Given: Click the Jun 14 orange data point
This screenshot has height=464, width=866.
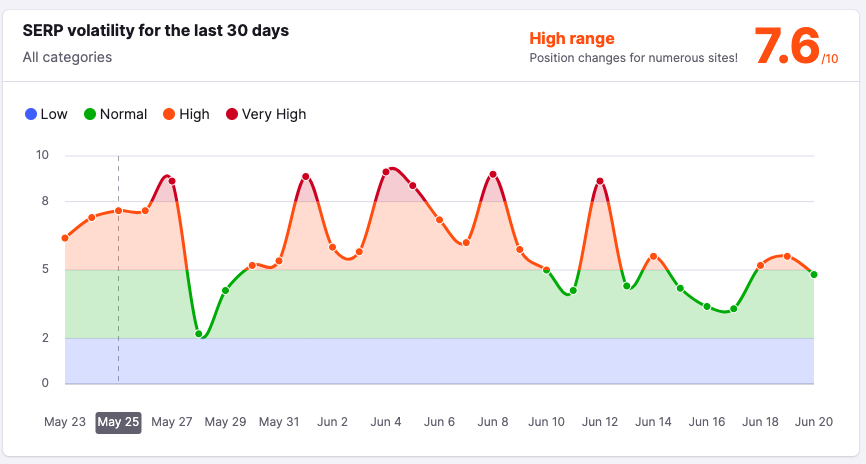Looking at the screenshot, I should pyautogui.click(x=653, y=256).
